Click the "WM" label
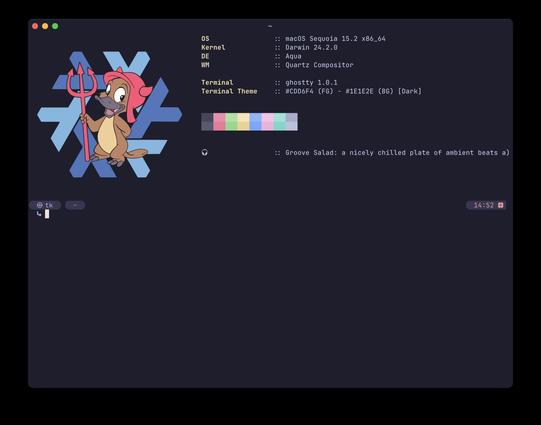 [205, 65]
